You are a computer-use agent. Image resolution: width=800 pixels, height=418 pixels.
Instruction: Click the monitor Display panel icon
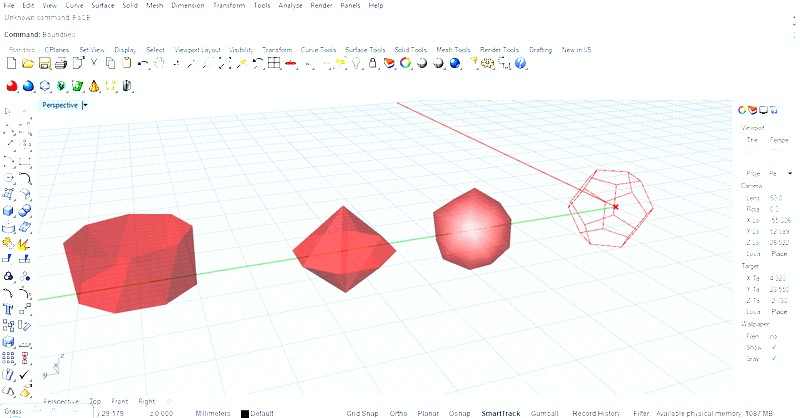tap(763, 110)
